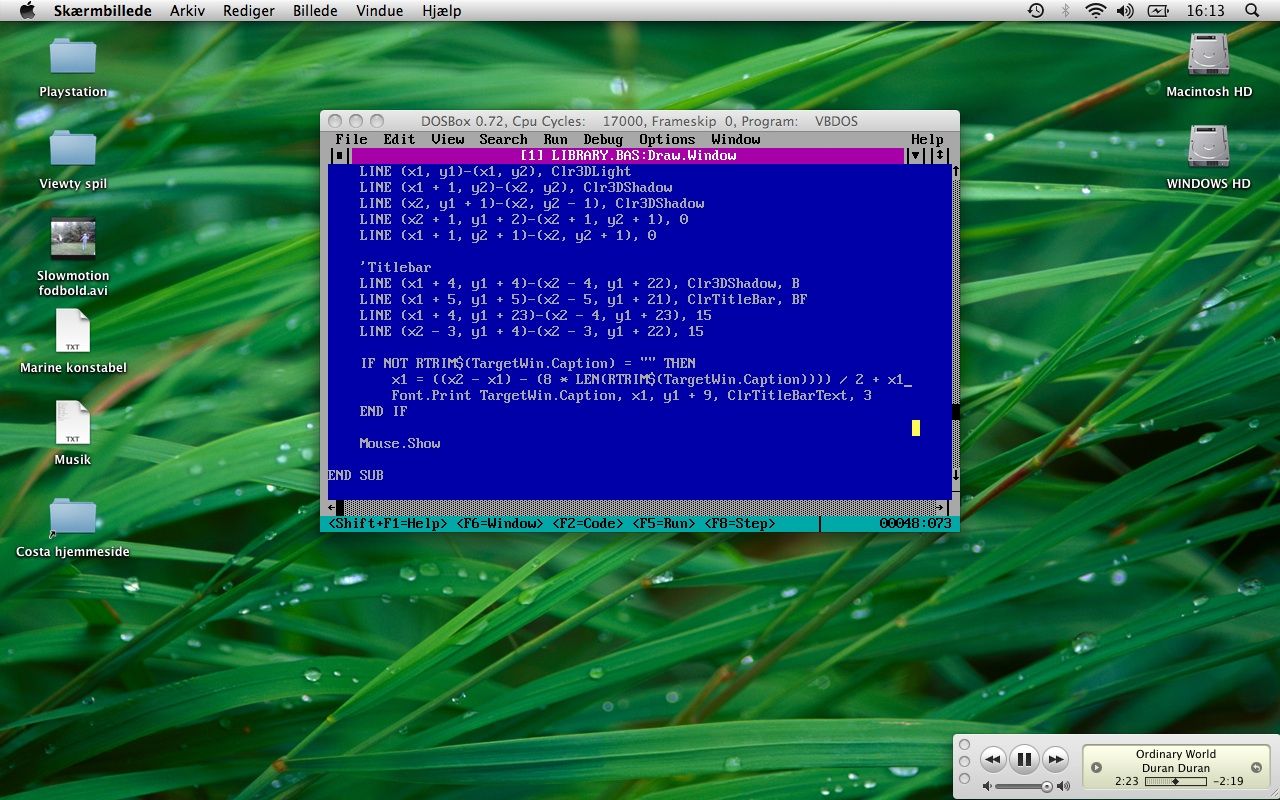
Task: Open the procedure dropdown arrow on LIBRARY.BAS title bar
Action: click(915, 155)
